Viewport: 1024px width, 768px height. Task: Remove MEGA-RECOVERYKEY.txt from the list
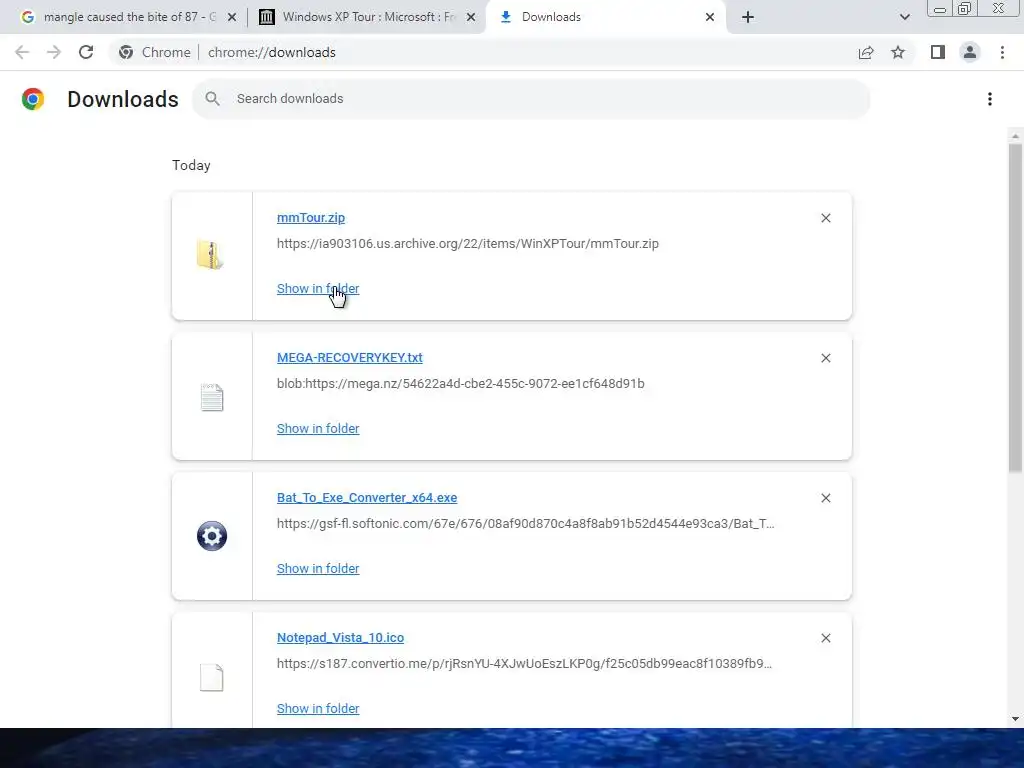click(x=825, y=358)
